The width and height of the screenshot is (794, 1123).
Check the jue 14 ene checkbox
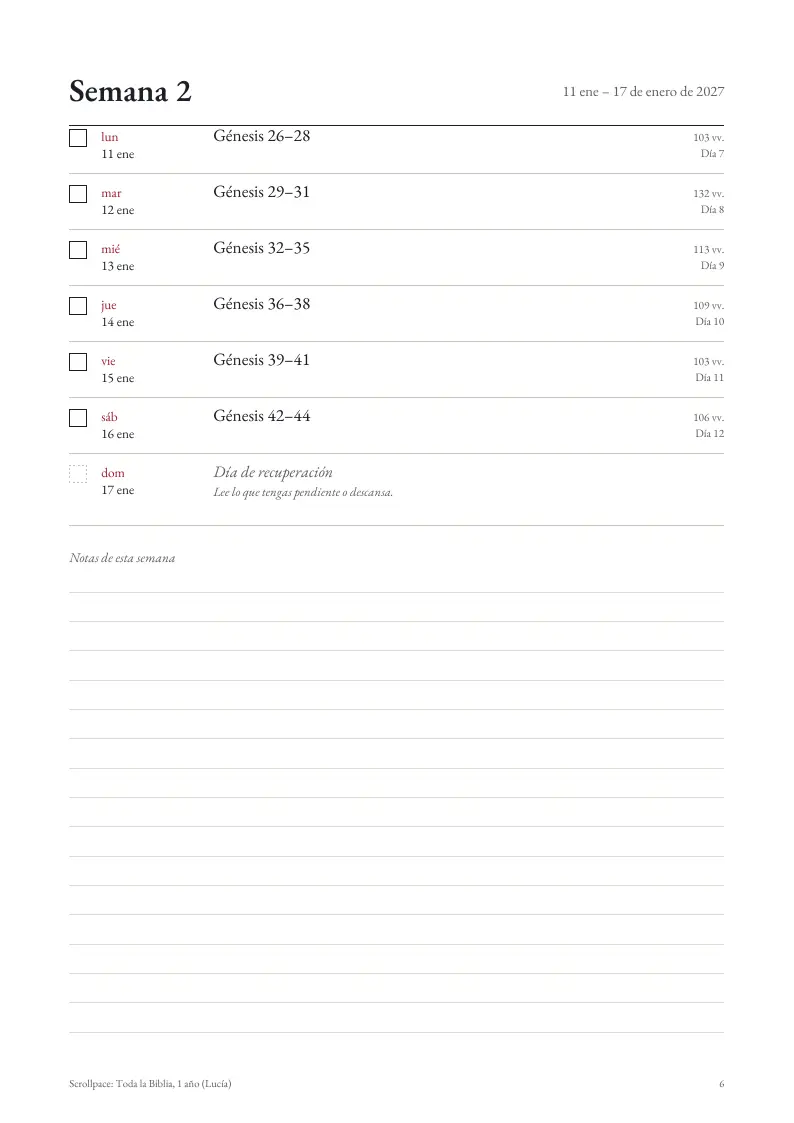78,306
